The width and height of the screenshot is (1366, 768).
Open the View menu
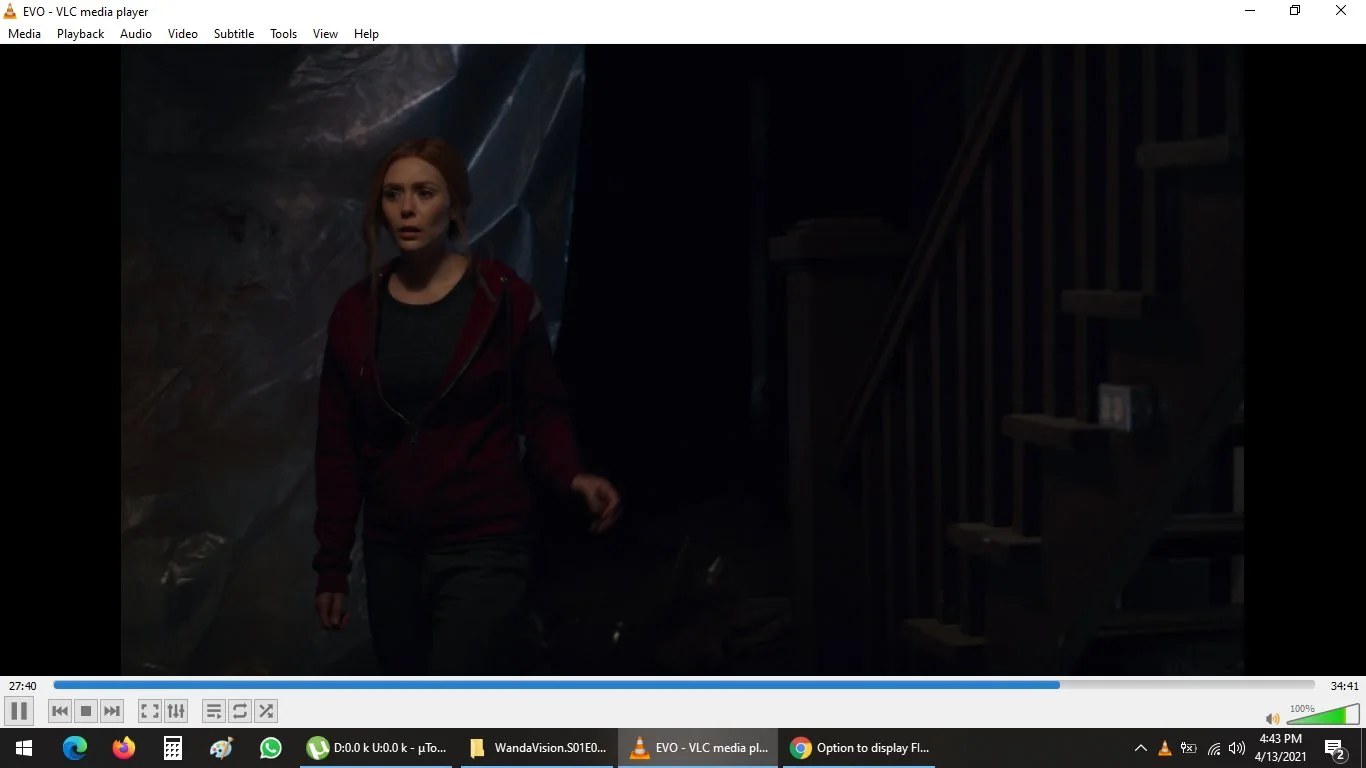coord(326,34)
